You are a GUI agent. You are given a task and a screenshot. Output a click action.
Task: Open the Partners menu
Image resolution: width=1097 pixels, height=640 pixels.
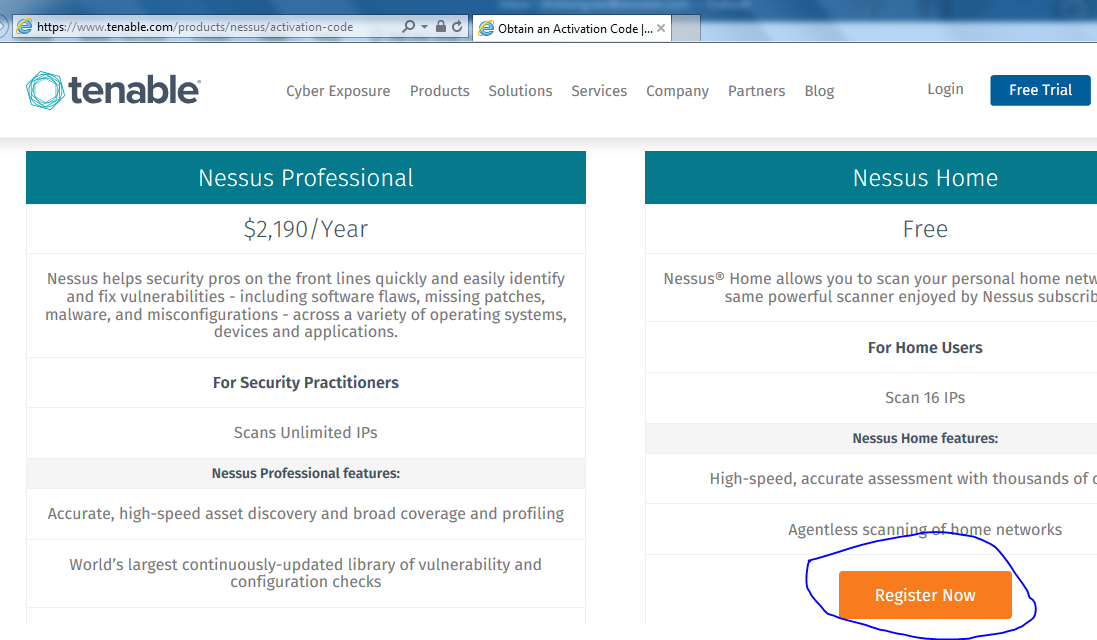[756, 91]
